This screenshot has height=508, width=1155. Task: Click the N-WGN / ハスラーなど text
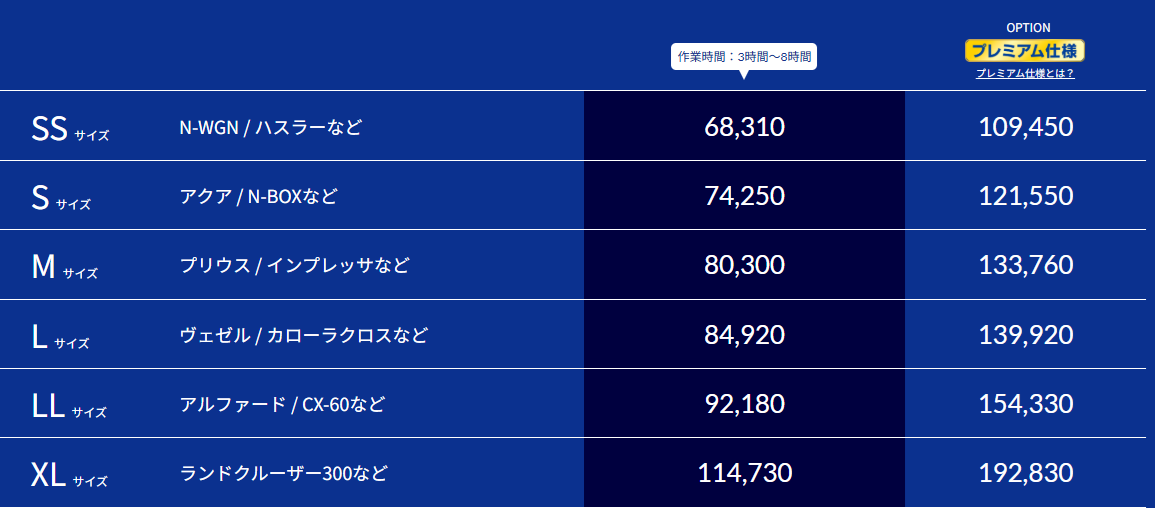click(x=271, y=127)
